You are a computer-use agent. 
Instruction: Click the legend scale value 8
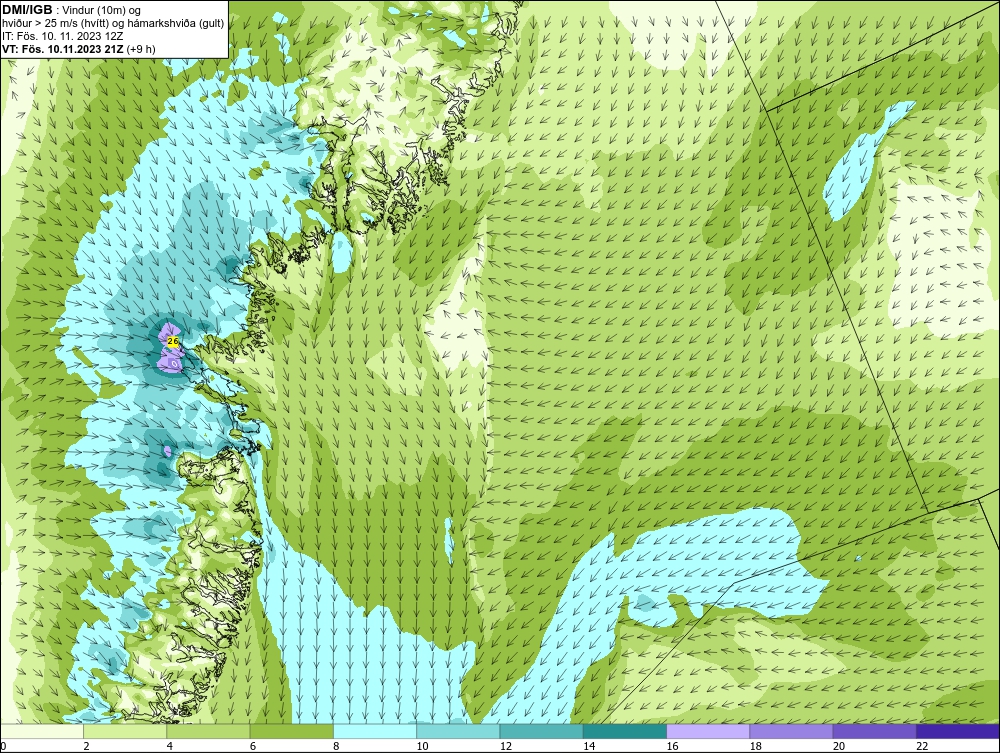coord(336,747)
